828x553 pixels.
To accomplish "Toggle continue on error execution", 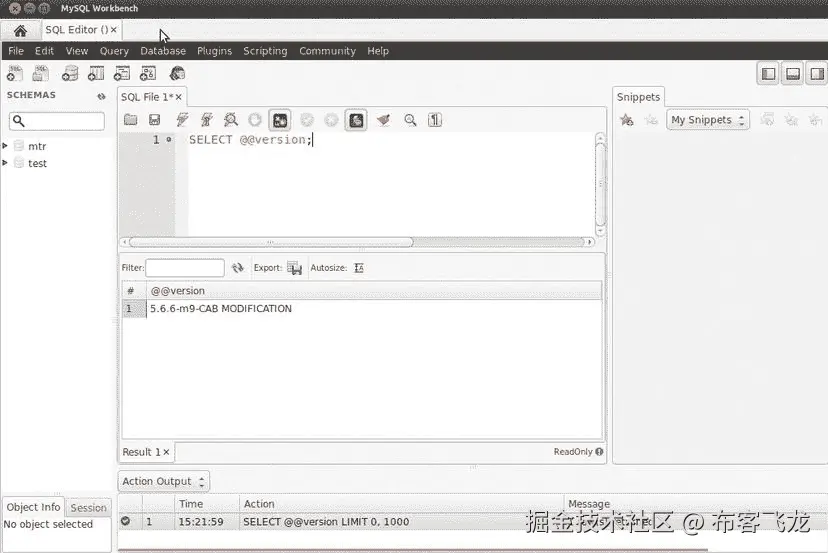I will pos(280,120).
